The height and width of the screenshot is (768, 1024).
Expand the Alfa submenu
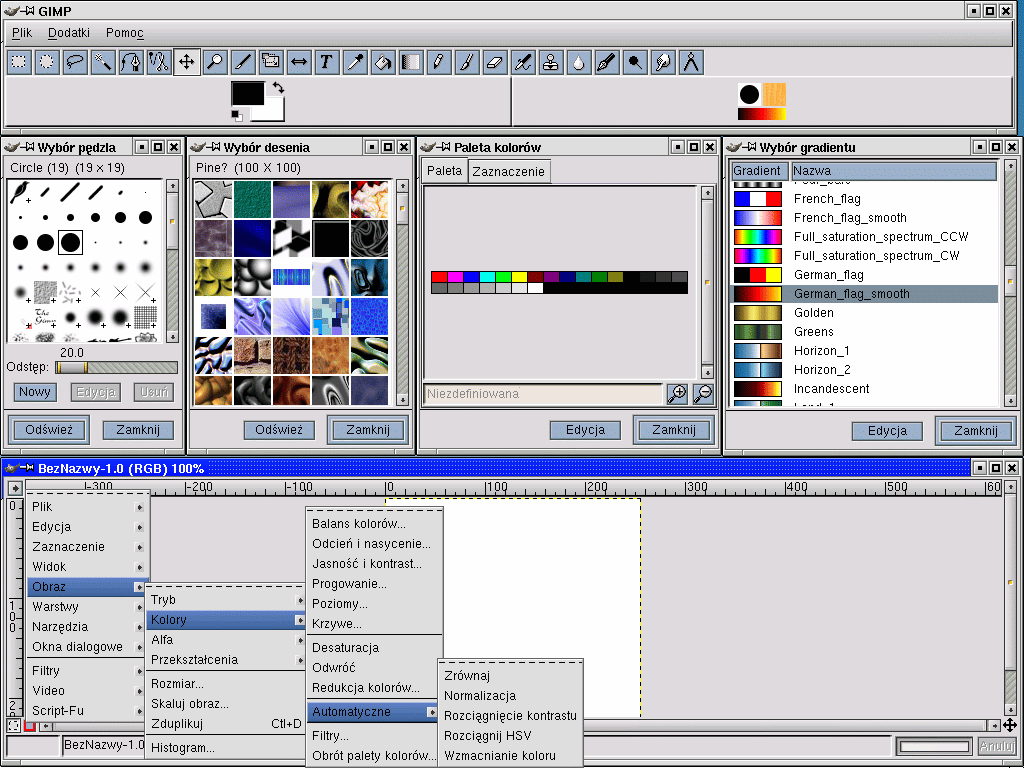click(226, 640)
